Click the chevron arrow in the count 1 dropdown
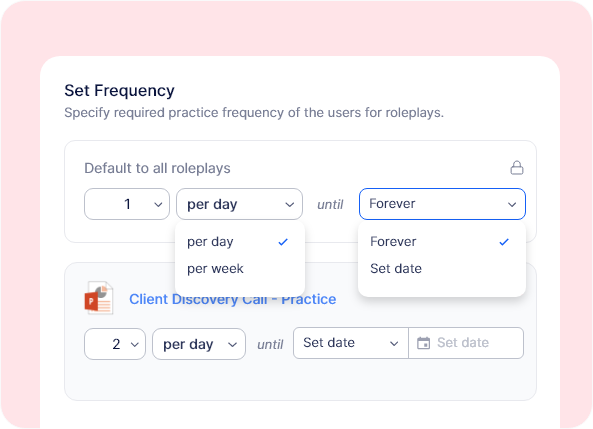The height and width of the screenshot is (429, 593). [158, 205]
